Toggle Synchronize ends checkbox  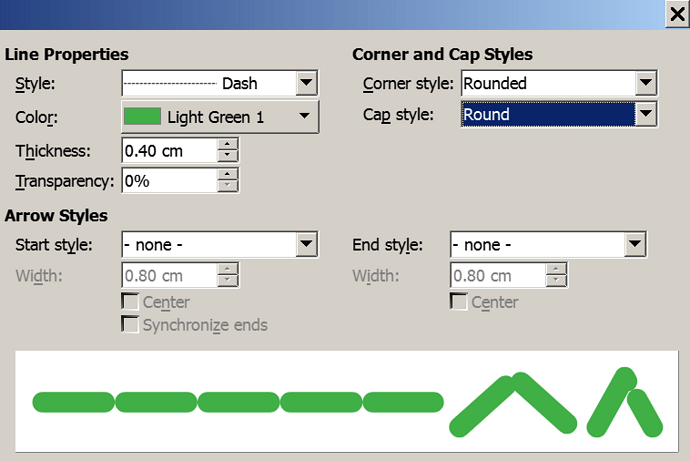click(x=130, y=325)
